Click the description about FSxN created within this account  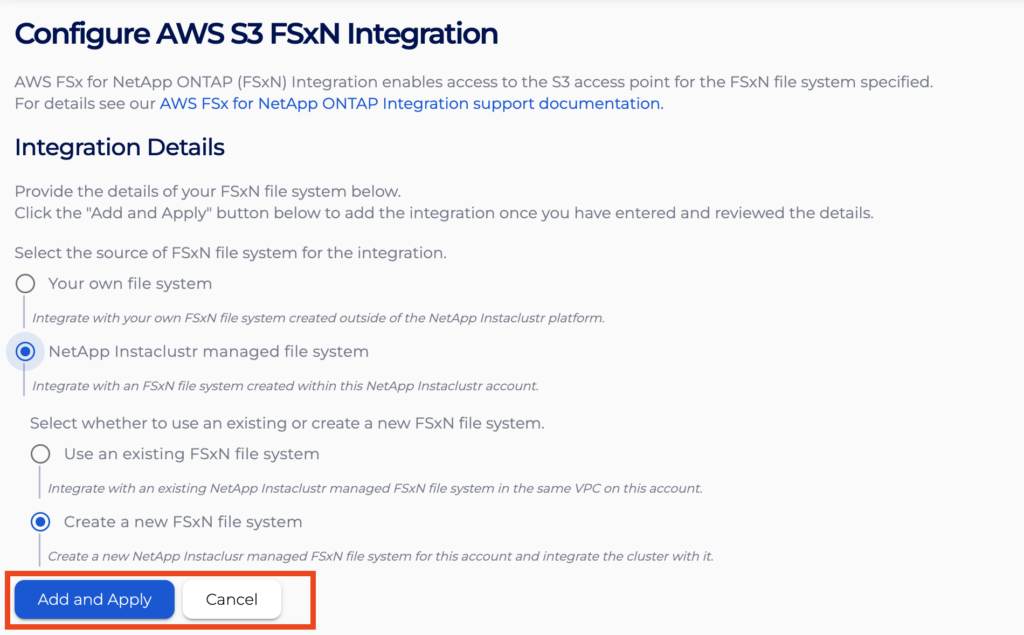(x=286, y=386)
